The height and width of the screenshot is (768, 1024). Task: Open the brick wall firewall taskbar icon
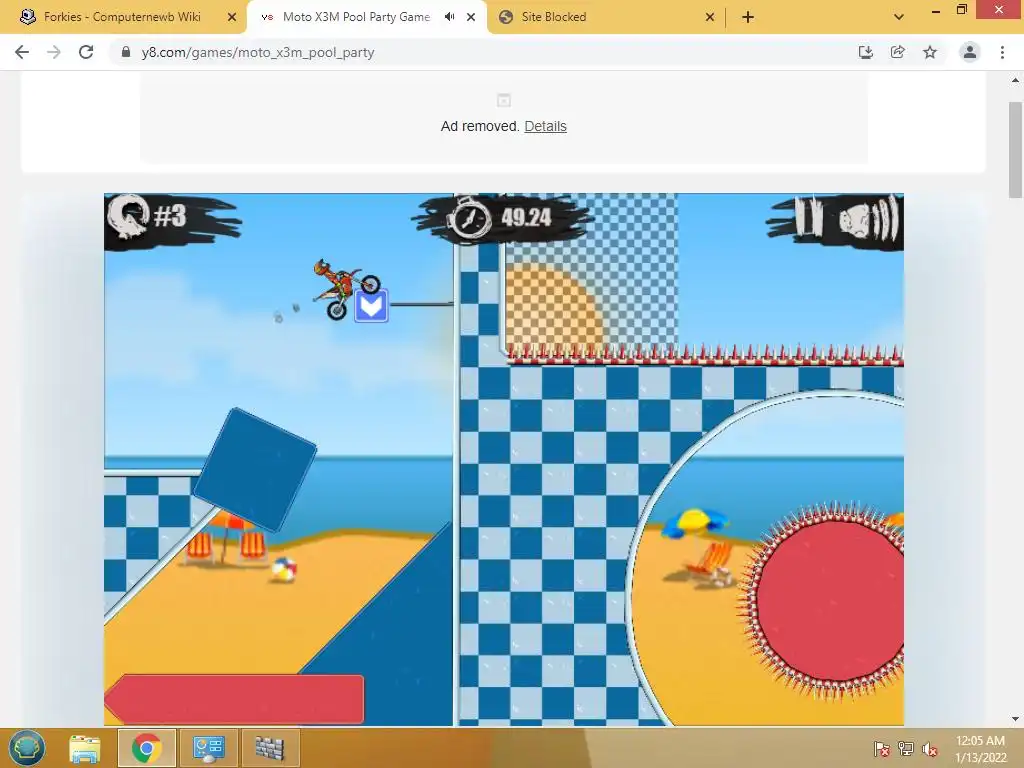click(269, 748)
